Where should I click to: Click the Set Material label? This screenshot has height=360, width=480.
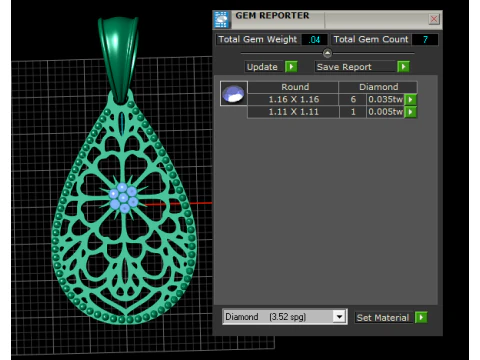click(383, 317)
